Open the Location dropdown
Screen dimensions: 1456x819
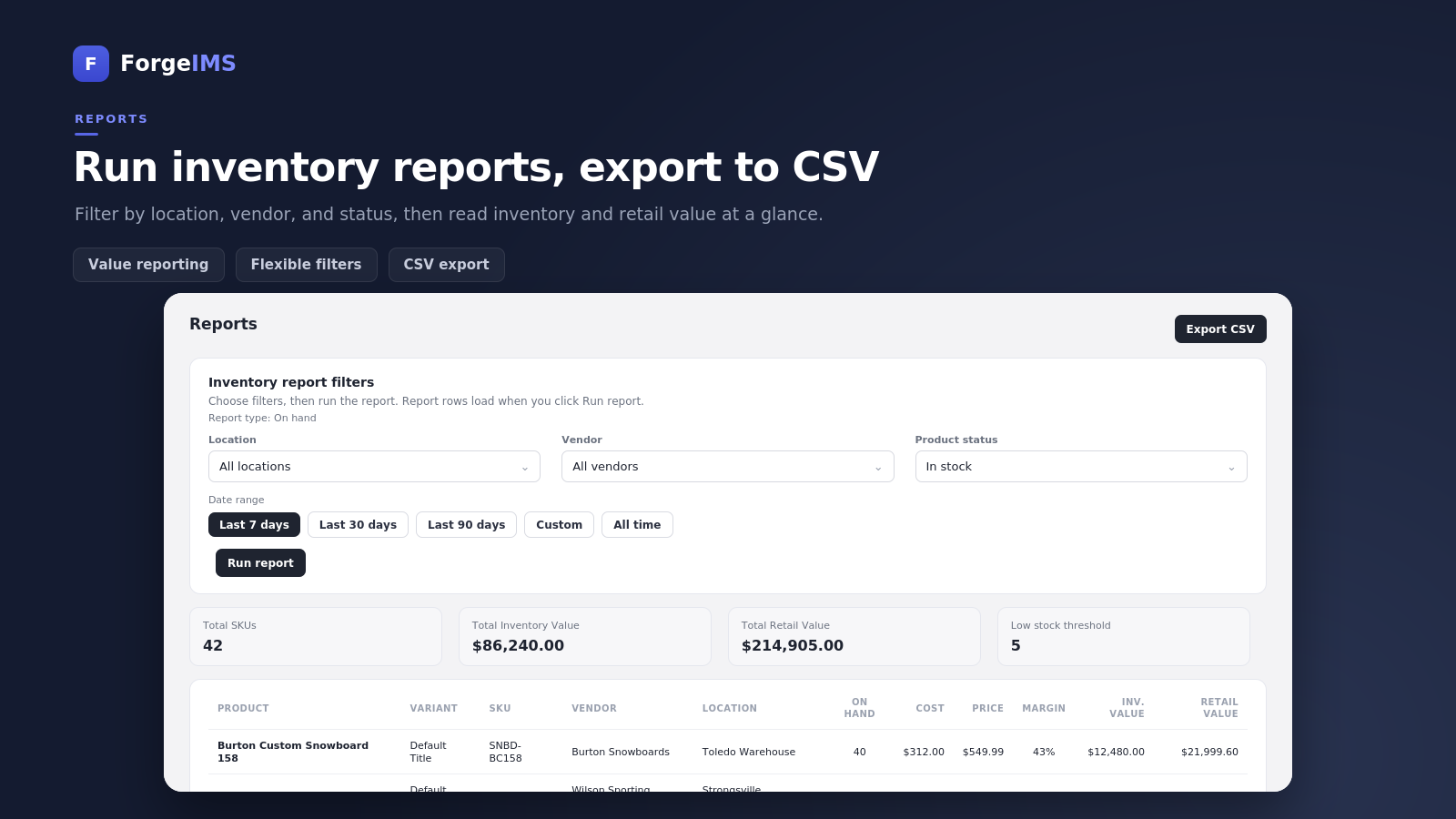coord(374,467)
